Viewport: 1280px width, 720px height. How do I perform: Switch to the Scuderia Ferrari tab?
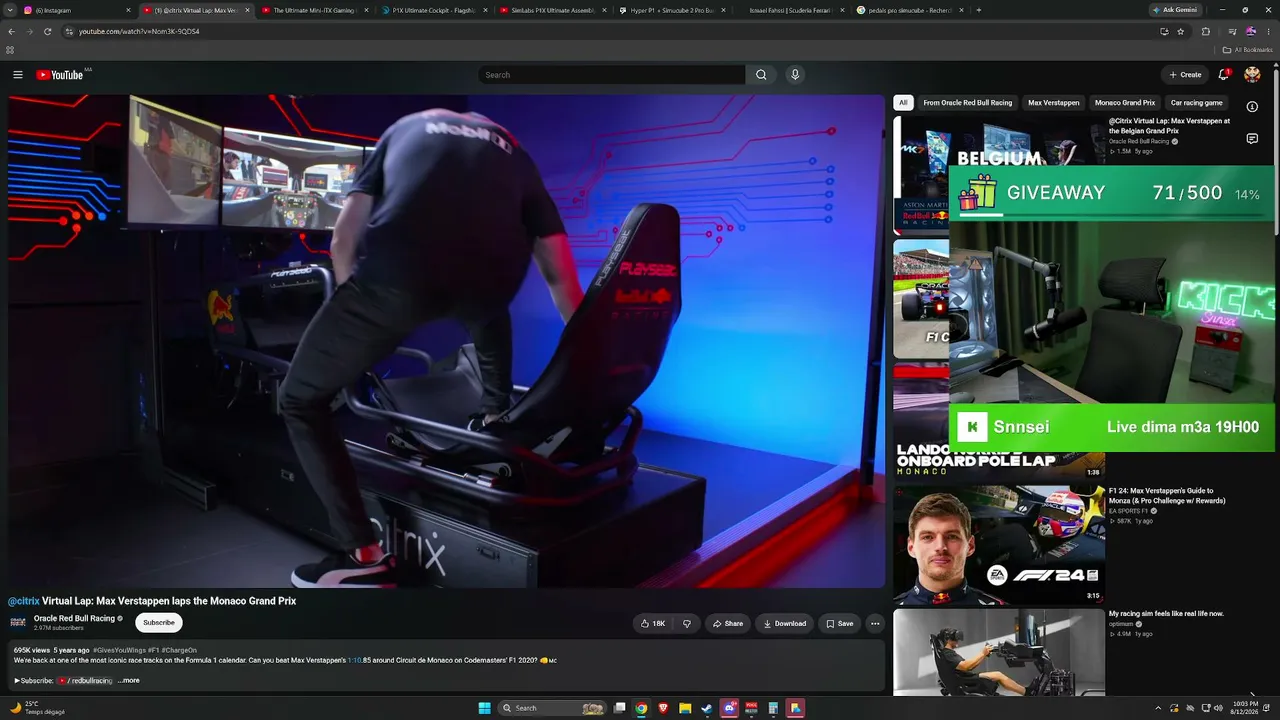(x=791, y=10)
